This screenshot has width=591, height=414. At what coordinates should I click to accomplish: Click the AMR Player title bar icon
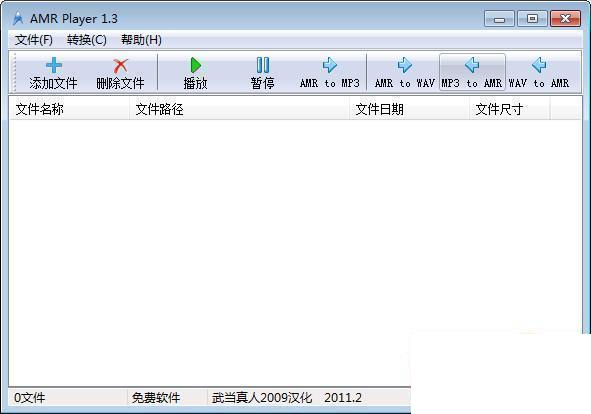[18, 18]
